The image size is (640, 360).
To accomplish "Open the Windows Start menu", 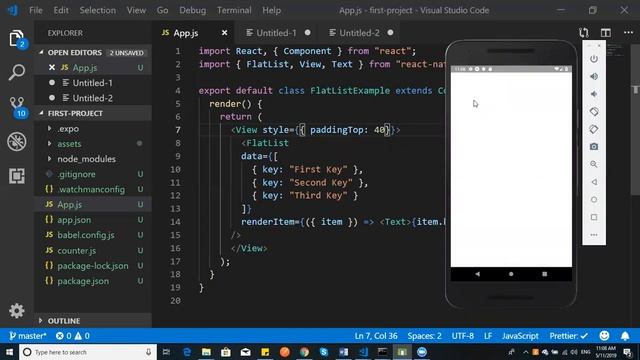I will [9, 352].
